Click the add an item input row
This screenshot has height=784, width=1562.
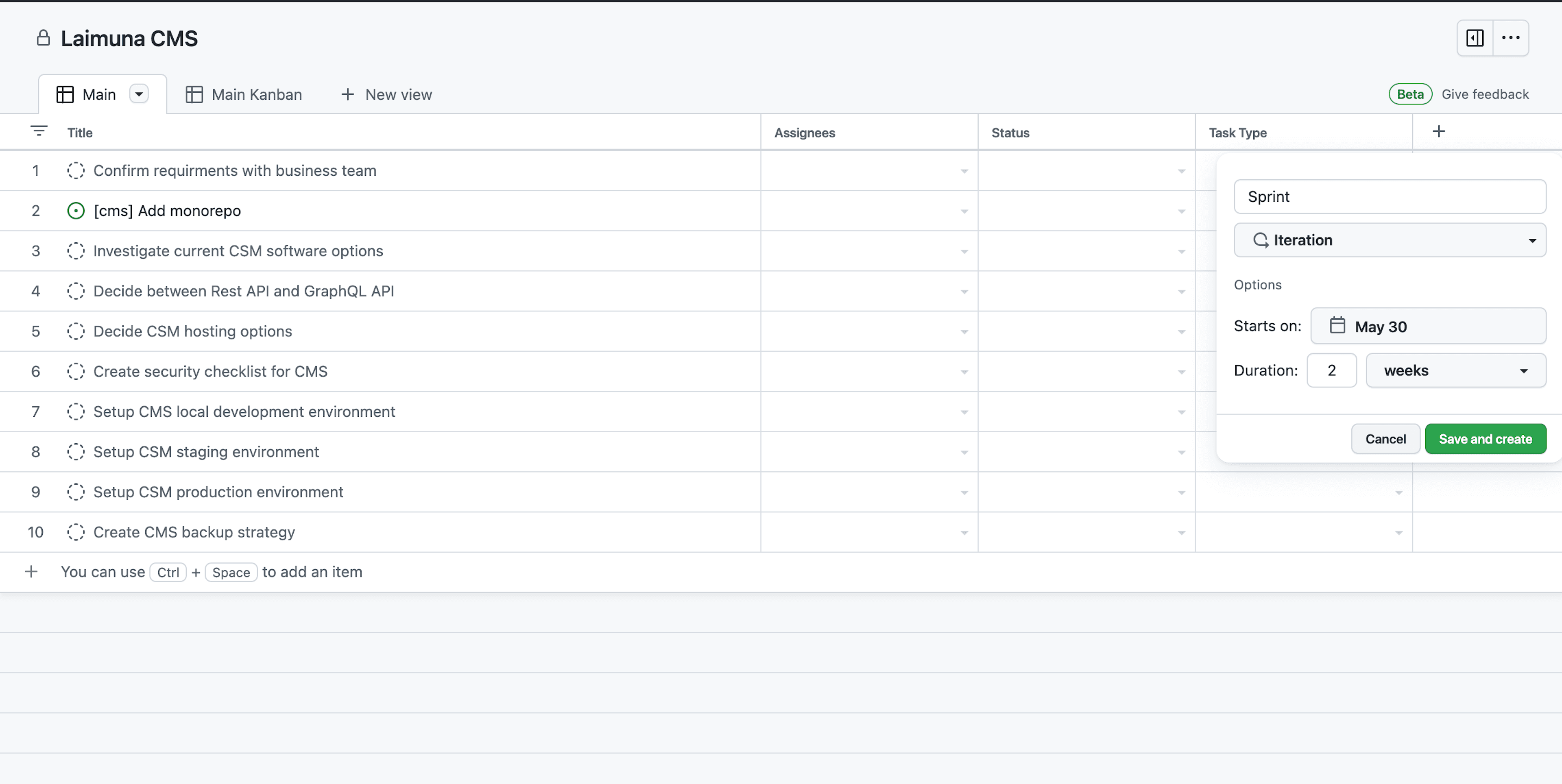click(x=781, y=572)
